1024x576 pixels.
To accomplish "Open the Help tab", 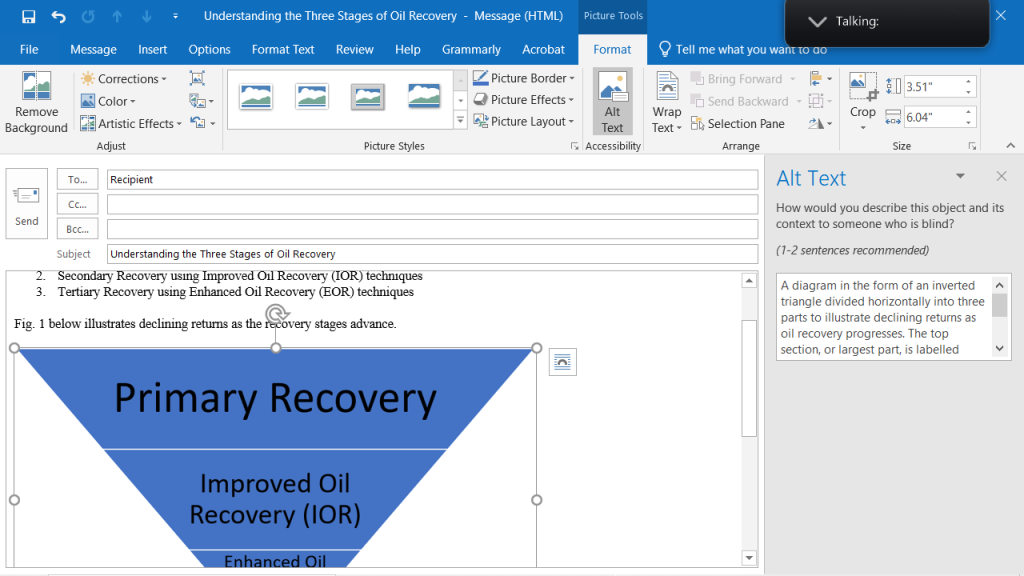I will point(408,50).
